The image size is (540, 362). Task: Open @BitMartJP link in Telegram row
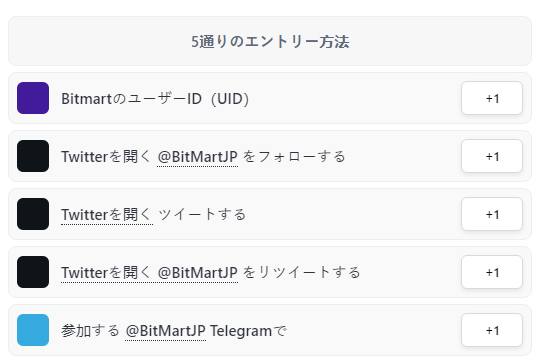point(165,331)
